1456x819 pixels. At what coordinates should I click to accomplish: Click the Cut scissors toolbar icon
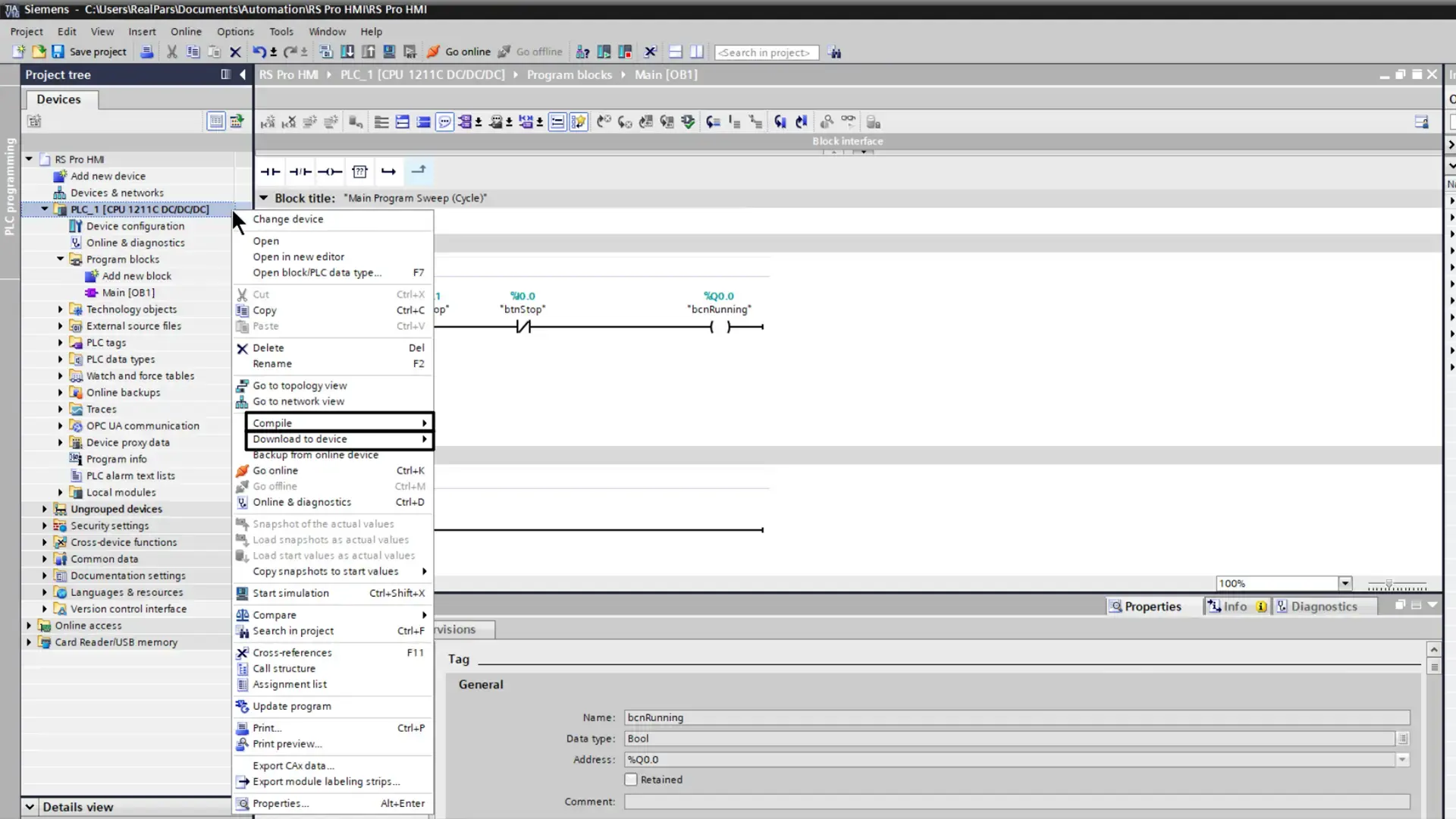pos(172,52)
